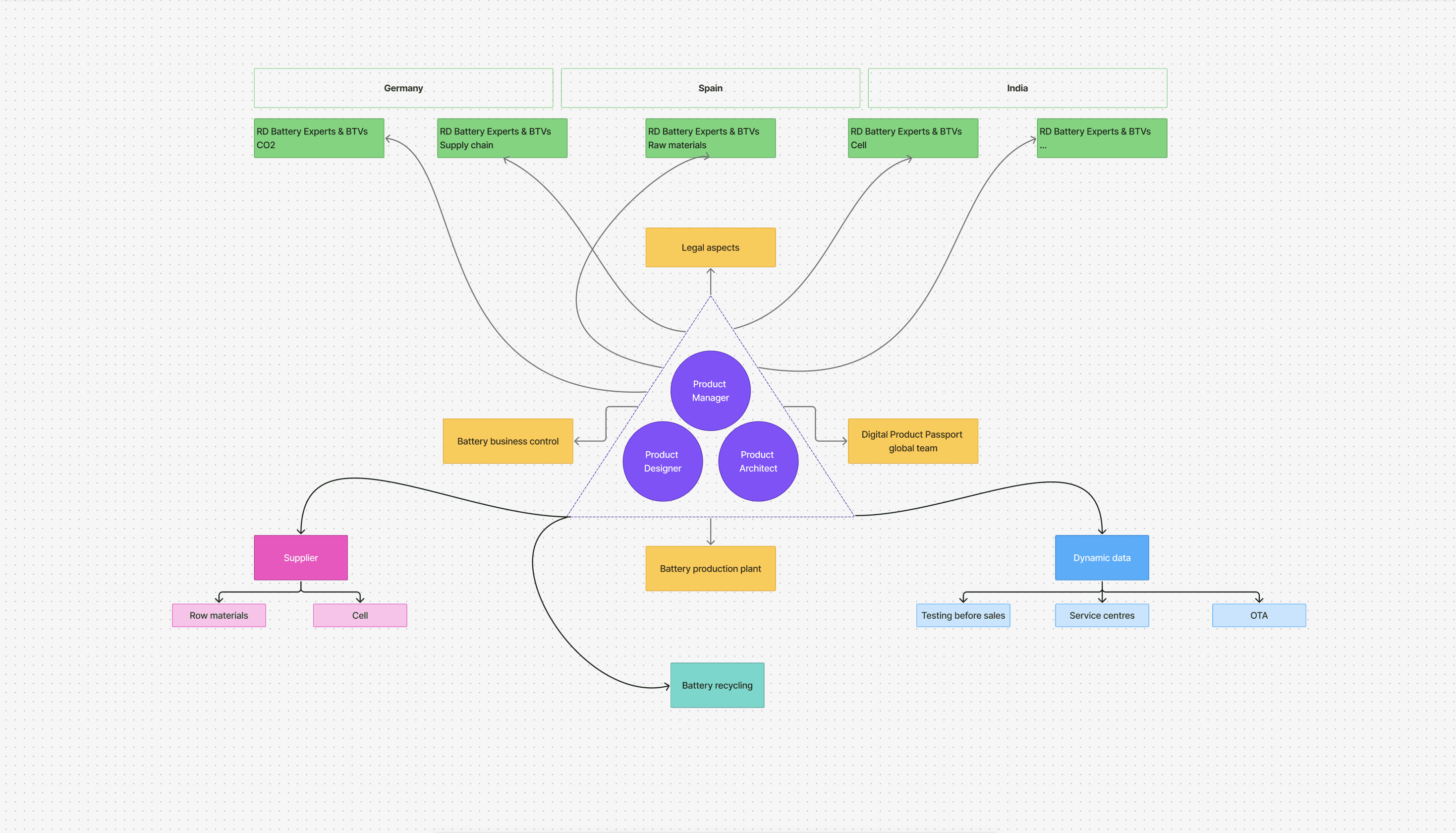1456x833 pixels.
Task: Click the Battery recycling node
Action: 717,685
